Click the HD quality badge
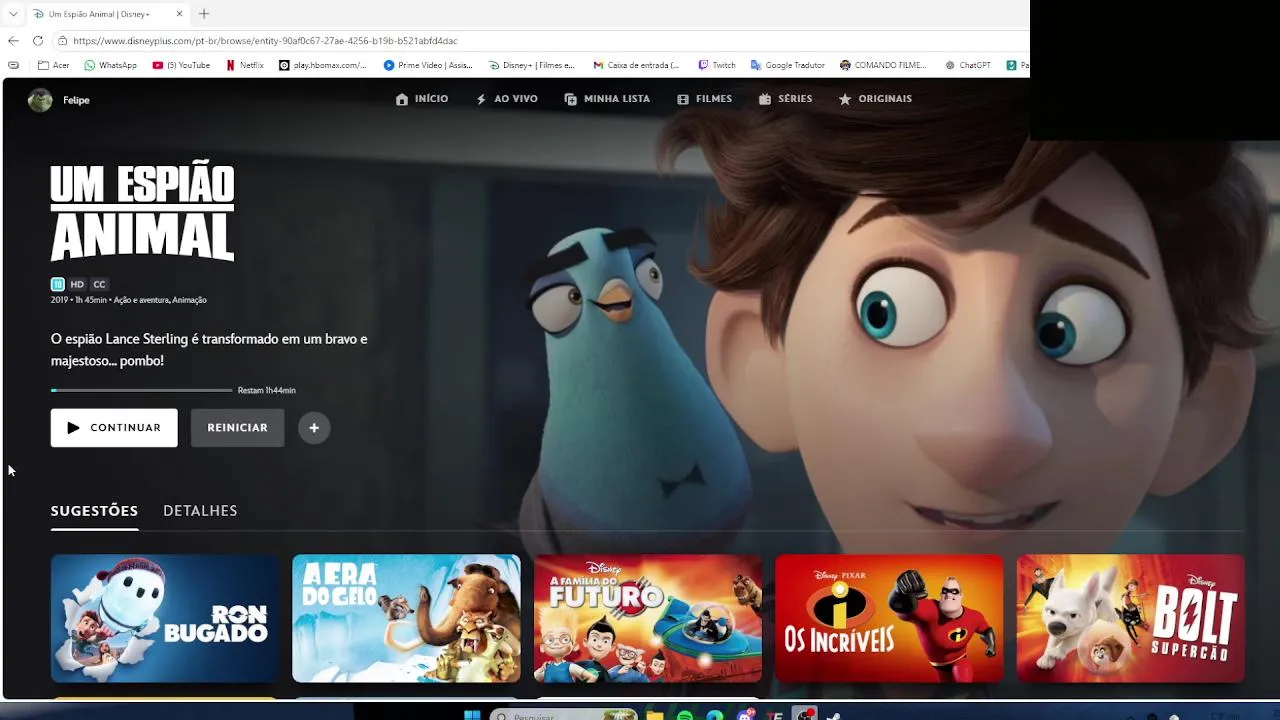Viewport: 1280px width, 720px height. [77, 285]
